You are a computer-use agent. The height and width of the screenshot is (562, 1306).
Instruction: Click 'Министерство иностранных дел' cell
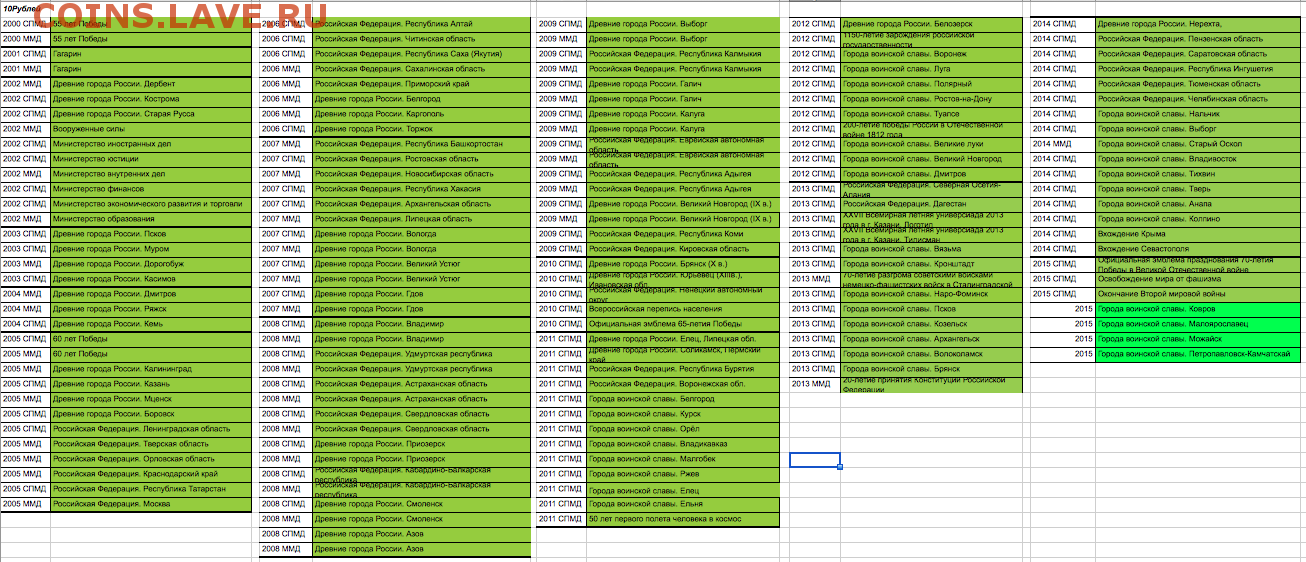point(150,144)
